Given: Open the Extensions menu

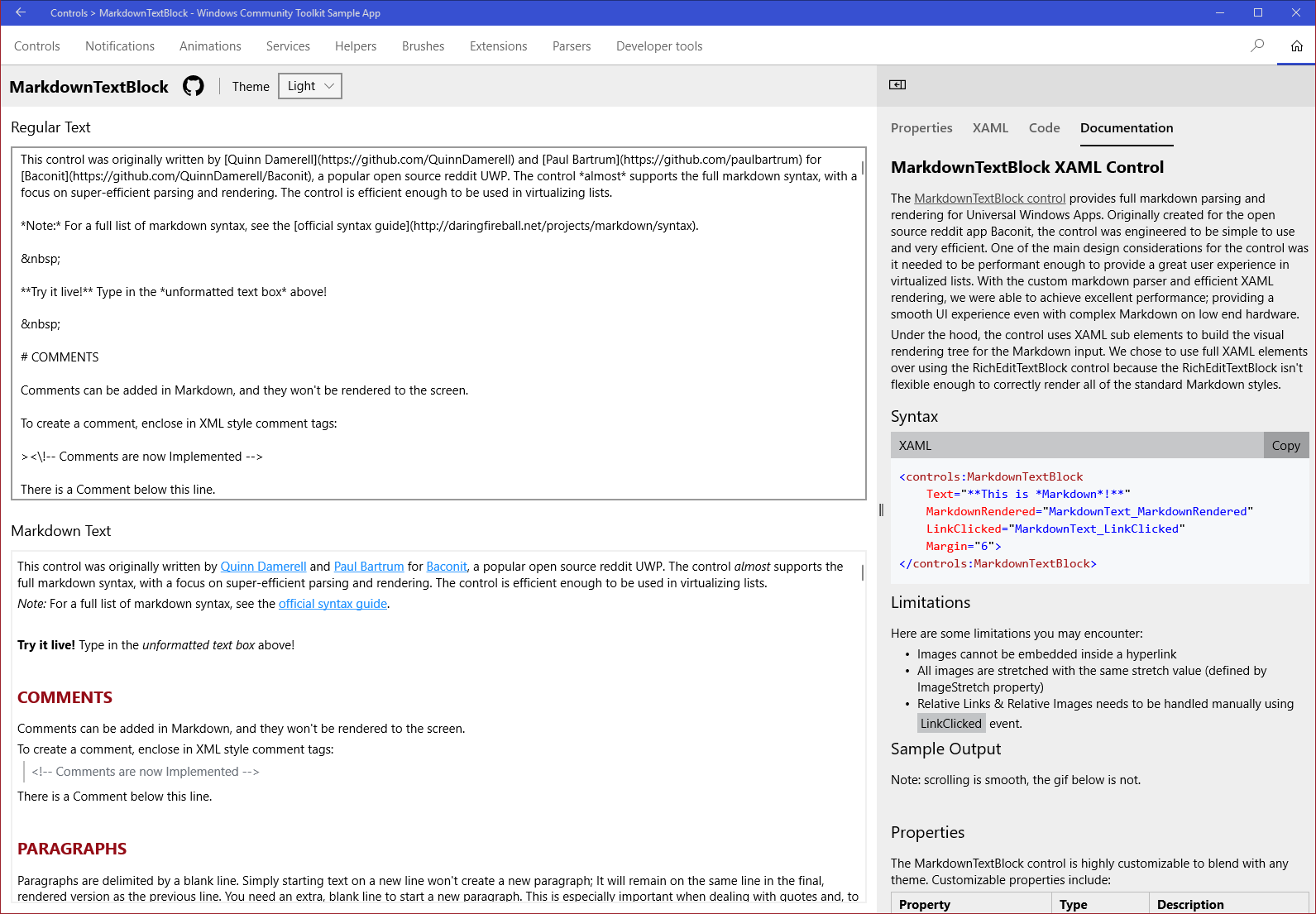Looking at the screenshot, I should (499, 46).
